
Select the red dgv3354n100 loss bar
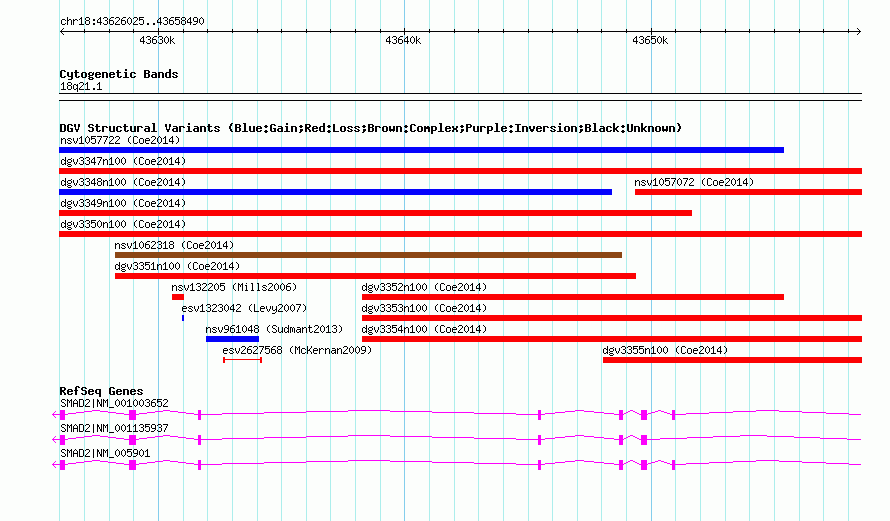click(612, 339)
